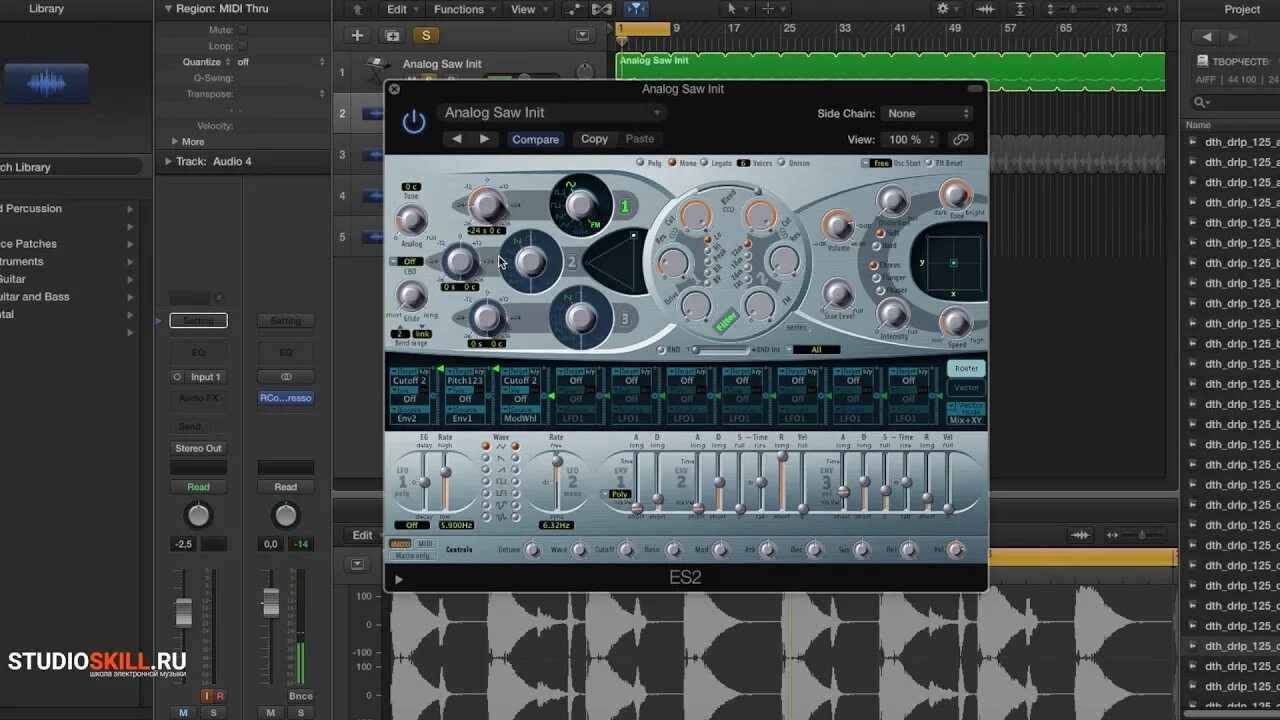Screen dimensions: 1280x720
Task: Click the stereo link icon on channel strip
Action: (x=285, y=377)
